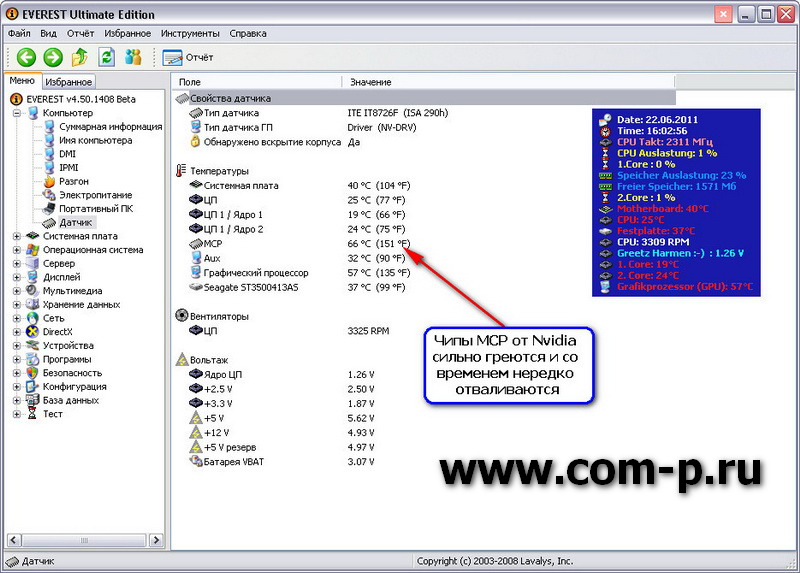Expand the Операционная система tree node
The width and height of the screenshot is (800, 573).
coord(17,250)
